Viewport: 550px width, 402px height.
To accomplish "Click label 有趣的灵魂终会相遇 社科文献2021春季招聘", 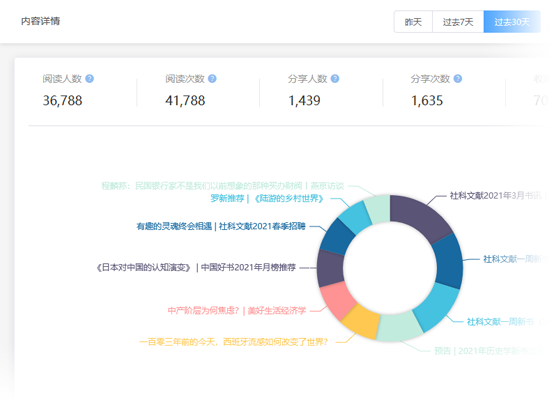I will click(x=221, y=226).
